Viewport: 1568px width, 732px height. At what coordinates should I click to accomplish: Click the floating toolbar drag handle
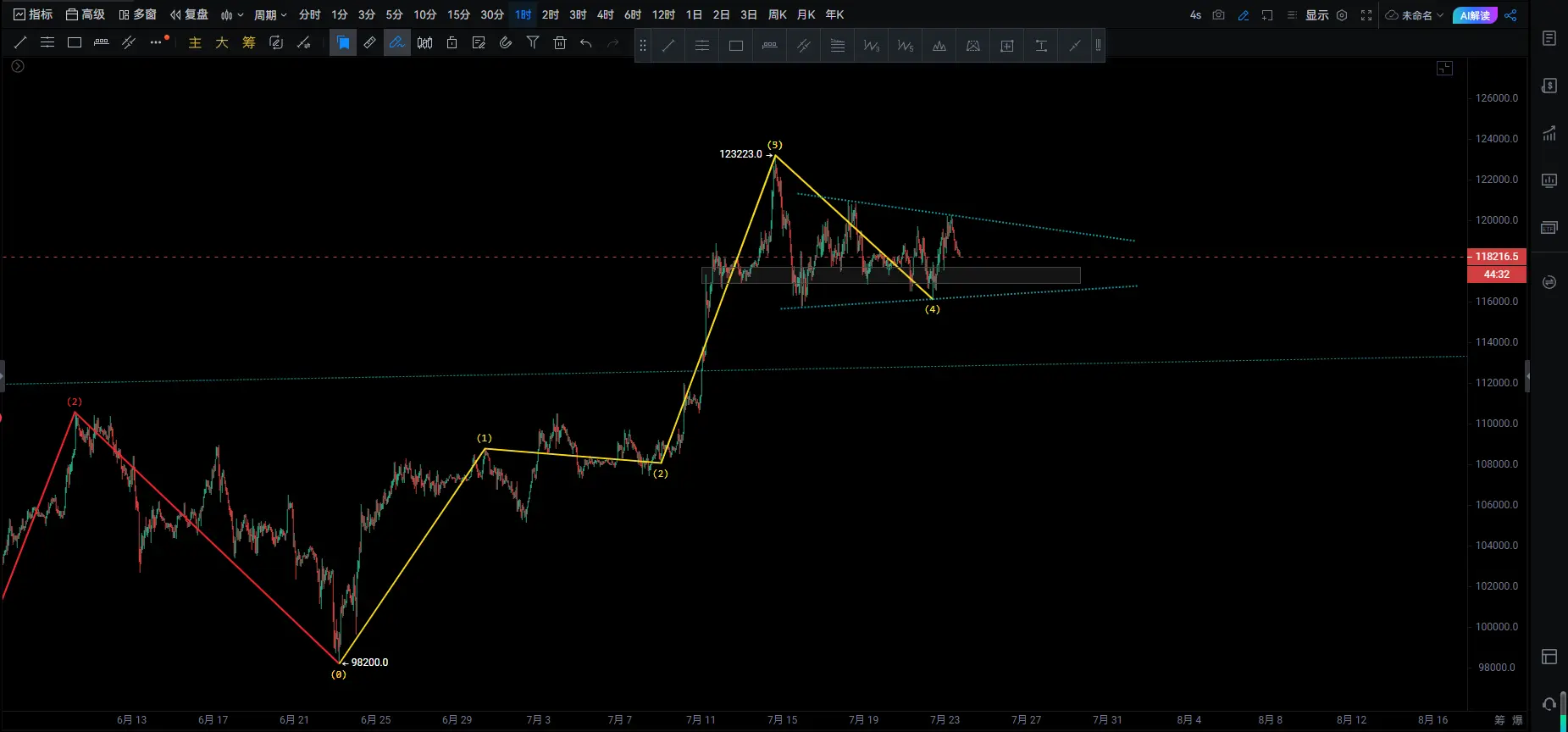click(x=643, y=46)
